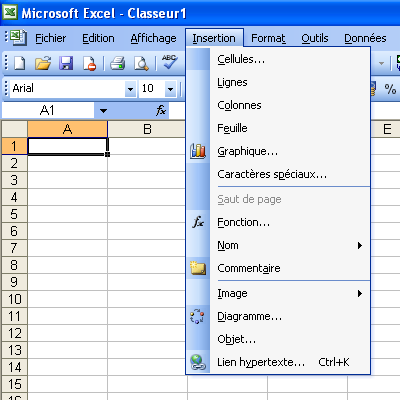Select row 13 header
The image size is (400, 400).
(14, 350)
